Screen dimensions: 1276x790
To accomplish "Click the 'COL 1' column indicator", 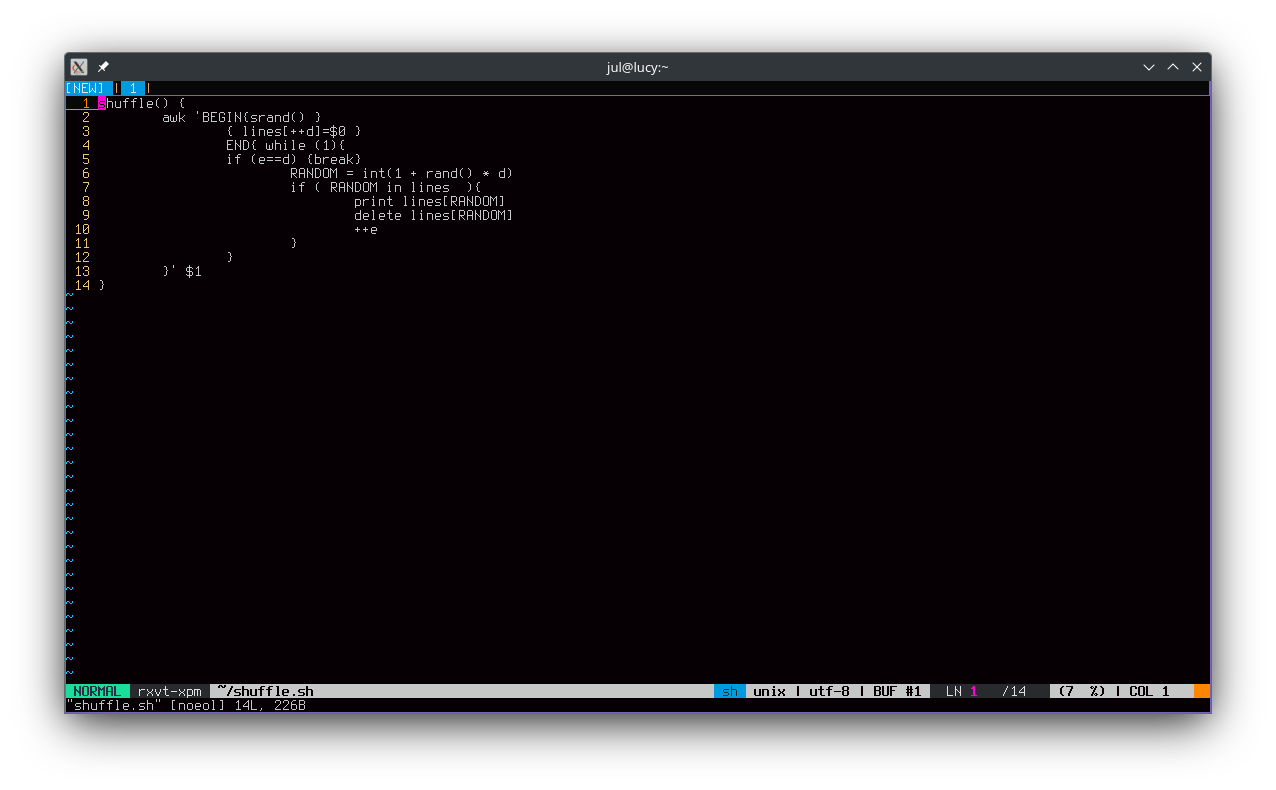I will click(1150, 691).
